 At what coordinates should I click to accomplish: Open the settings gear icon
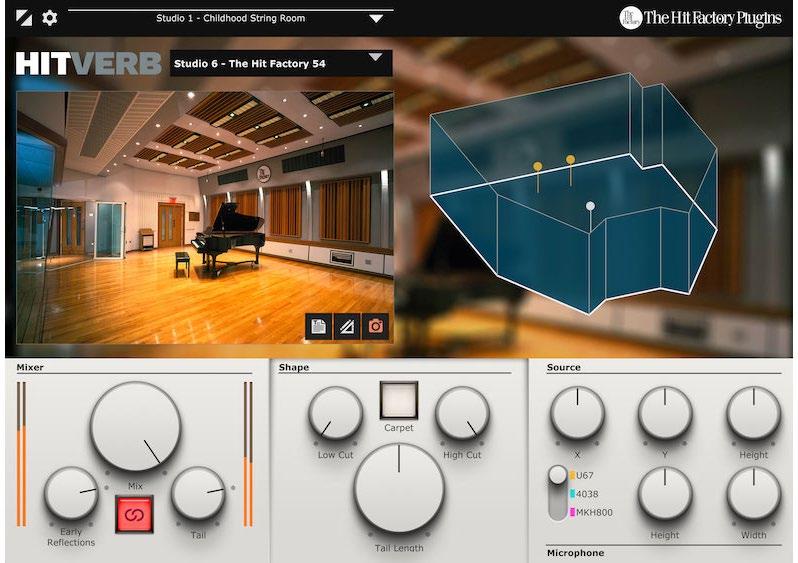click(49, 18)
